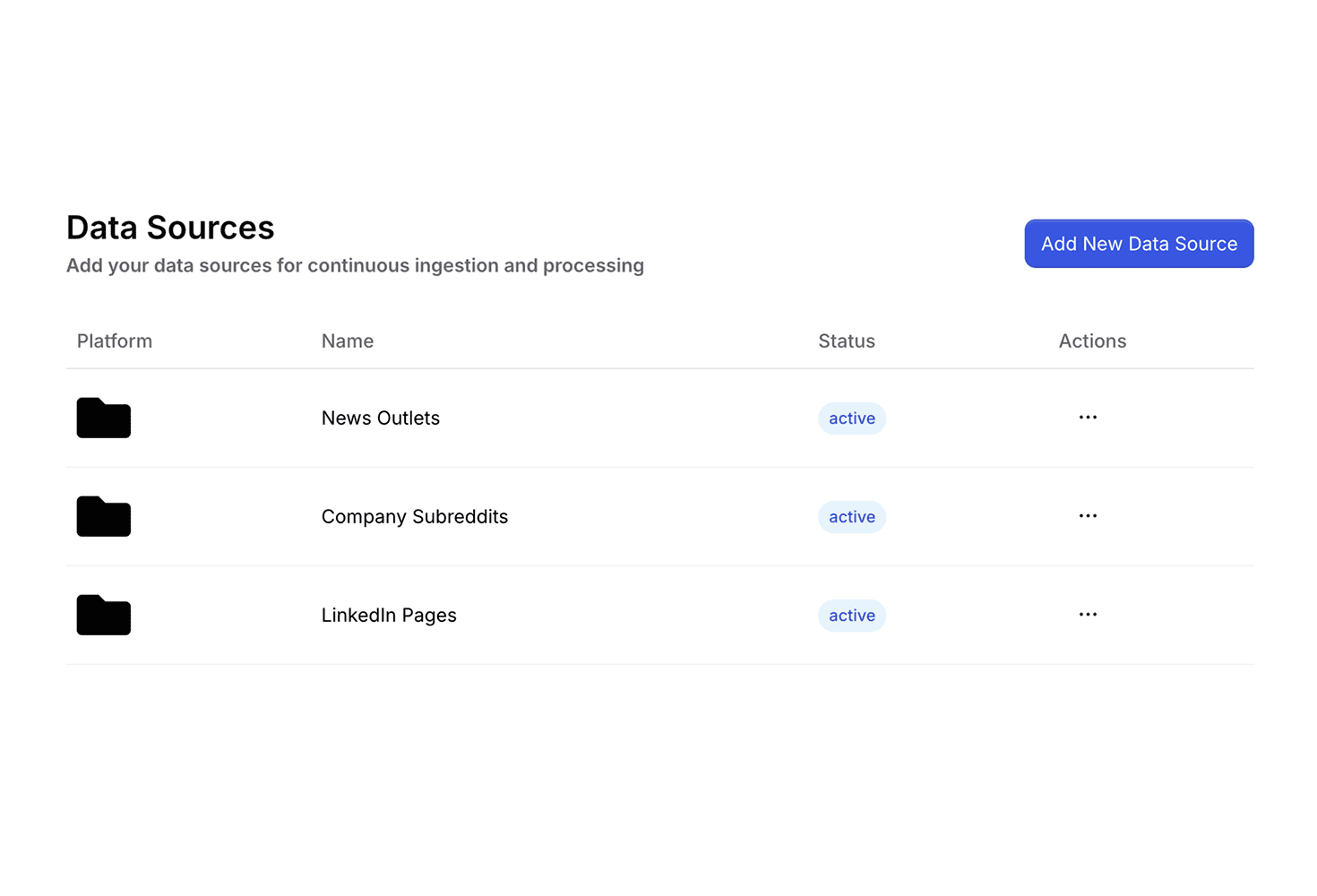The height and width of the screenshot is (896, 1317).
Task: Sort by the Name column header
Action: click(348, 341)
